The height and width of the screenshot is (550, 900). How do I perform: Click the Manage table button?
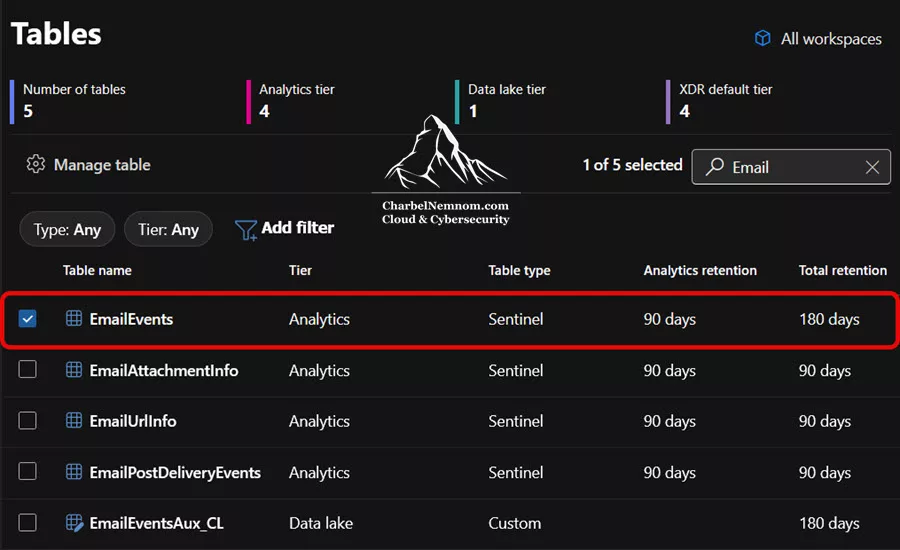(x=88, y=165)
